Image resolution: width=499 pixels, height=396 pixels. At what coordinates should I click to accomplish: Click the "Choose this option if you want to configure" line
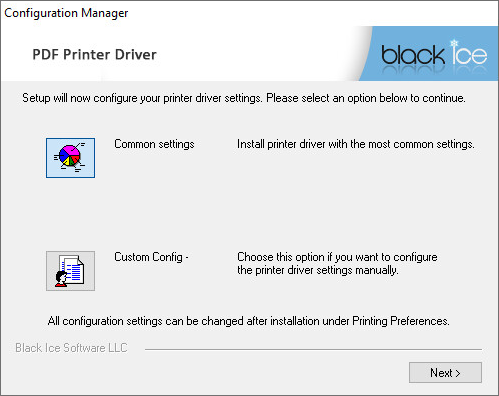pos(337,257)
